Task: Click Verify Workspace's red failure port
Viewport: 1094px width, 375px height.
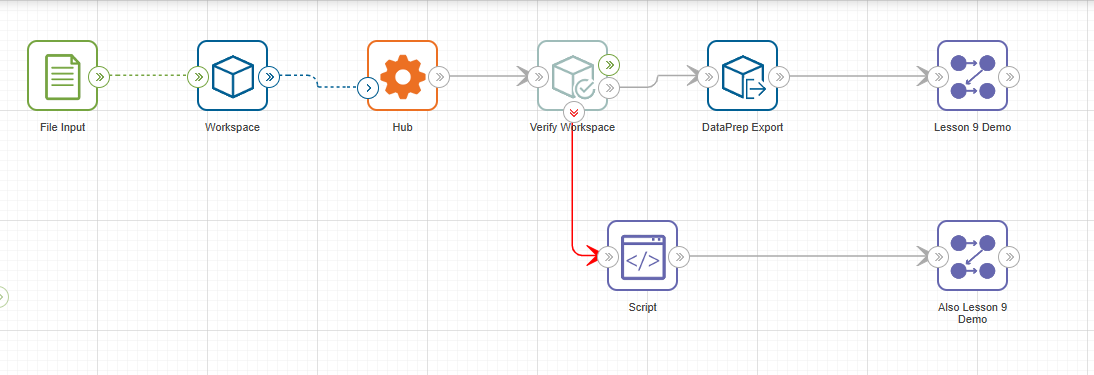Action: [574, 111]
